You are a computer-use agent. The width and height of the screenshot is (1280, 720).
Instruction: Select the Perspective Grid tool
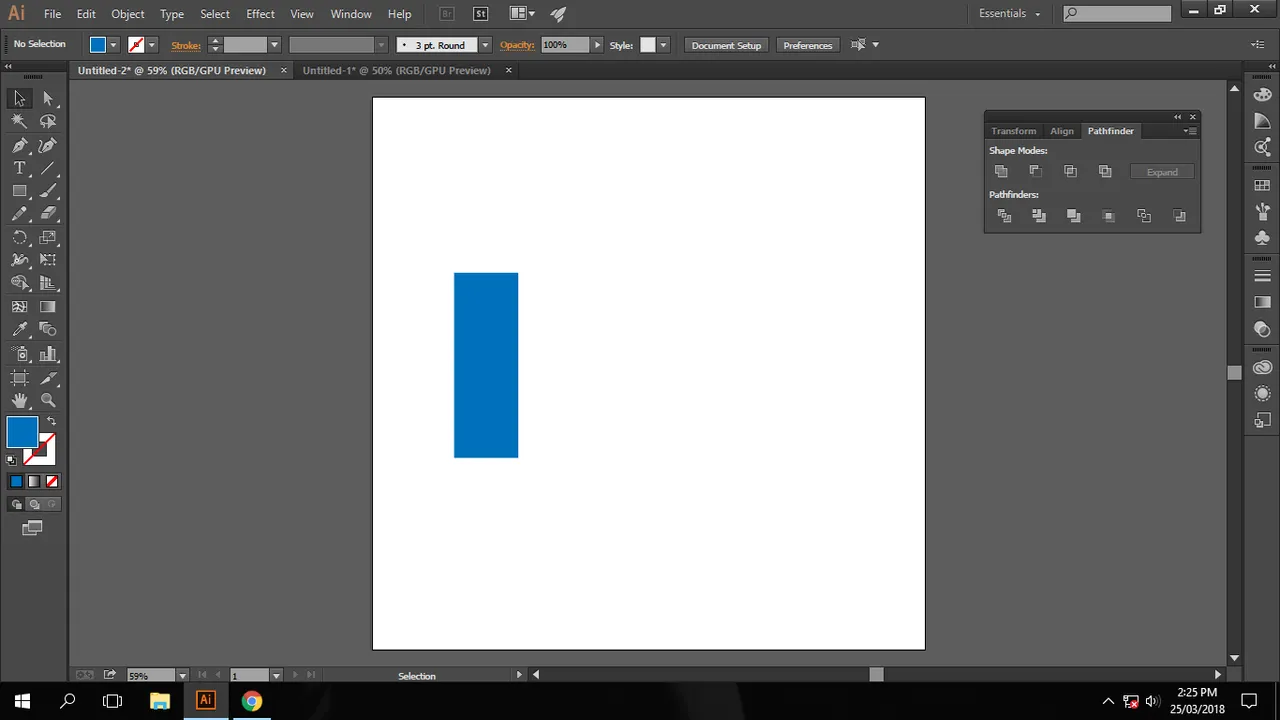pyautogui.click(x=48, y=284)
